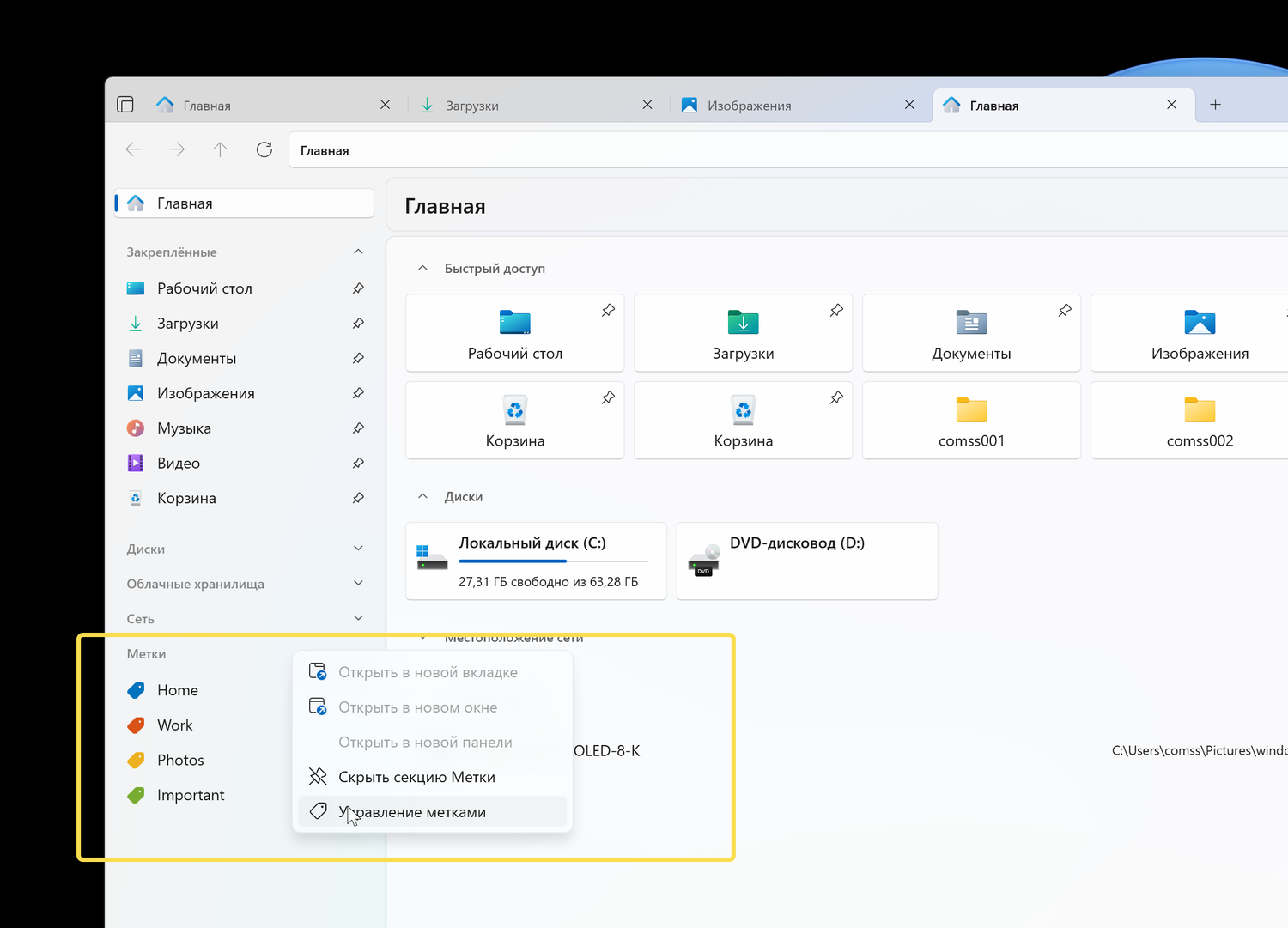Viewport: 1288px width, 928px height.
Task: Unpin Изображения in the sidebar
Action: tap(358, 393)
